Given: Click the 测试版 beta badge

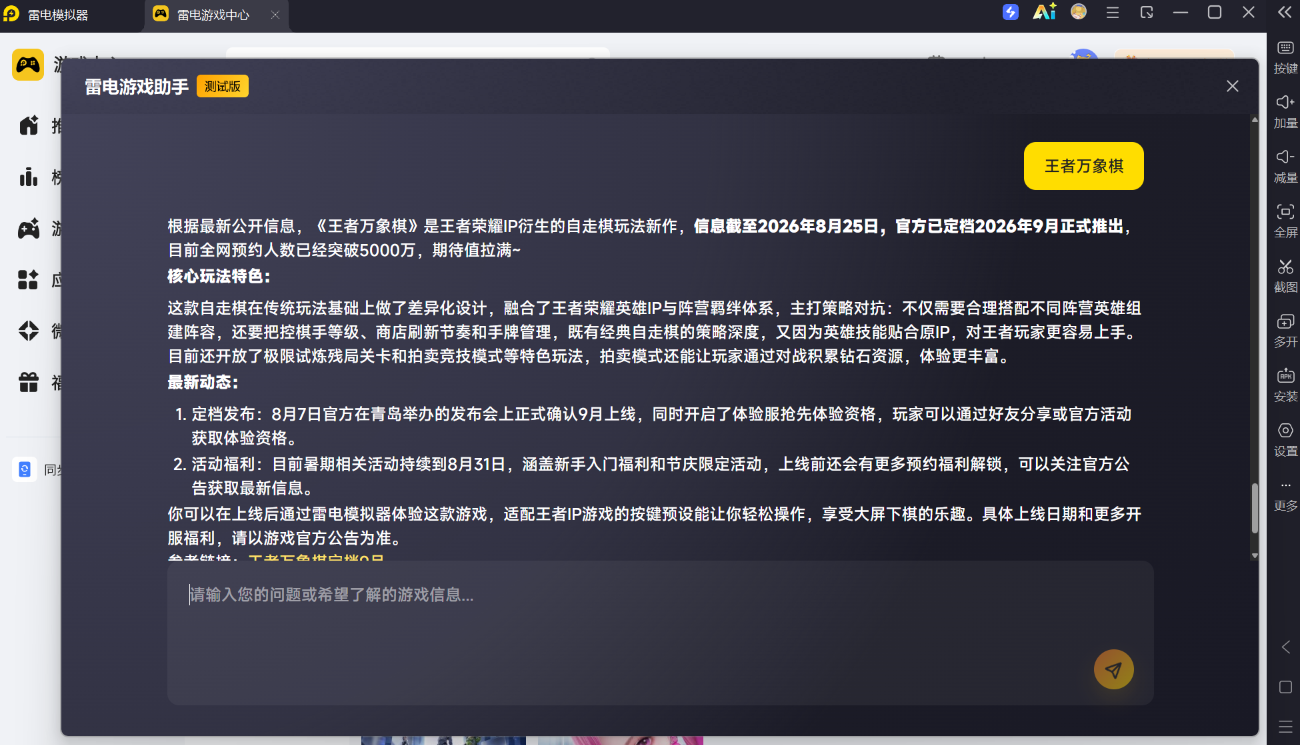Looking at the screenshot, I should [223, 86].
